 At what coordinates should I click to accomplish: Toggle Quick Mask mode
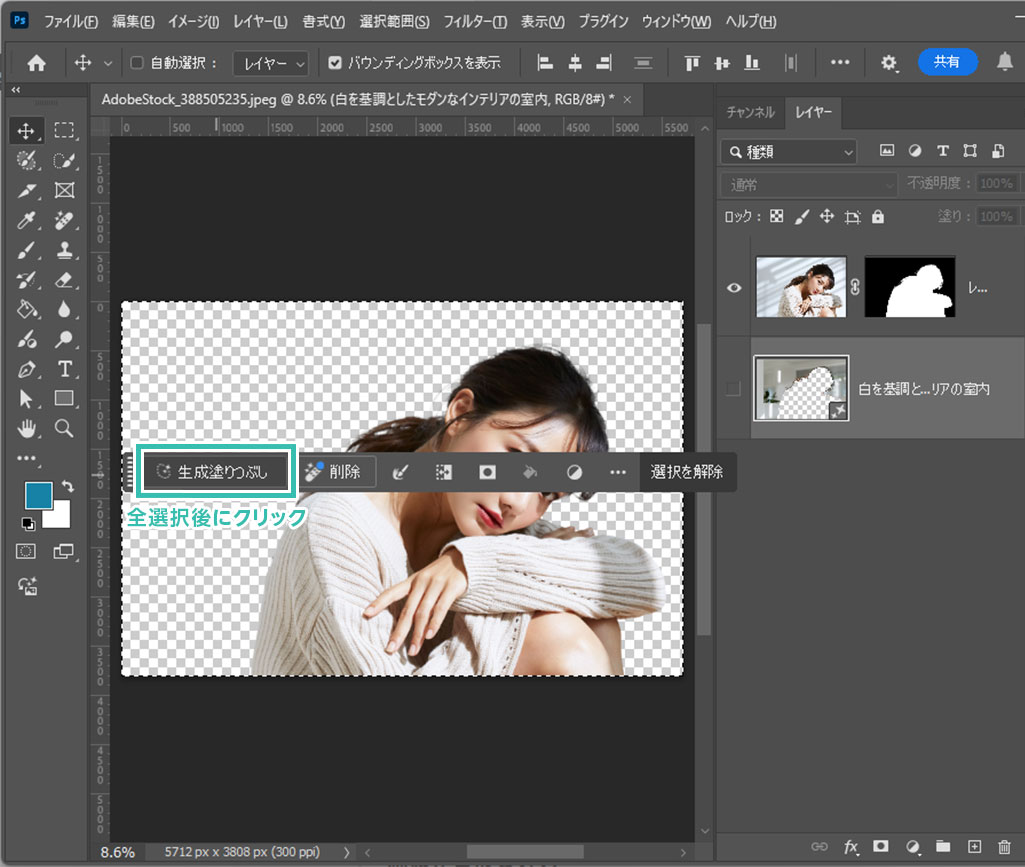point(26,551)
